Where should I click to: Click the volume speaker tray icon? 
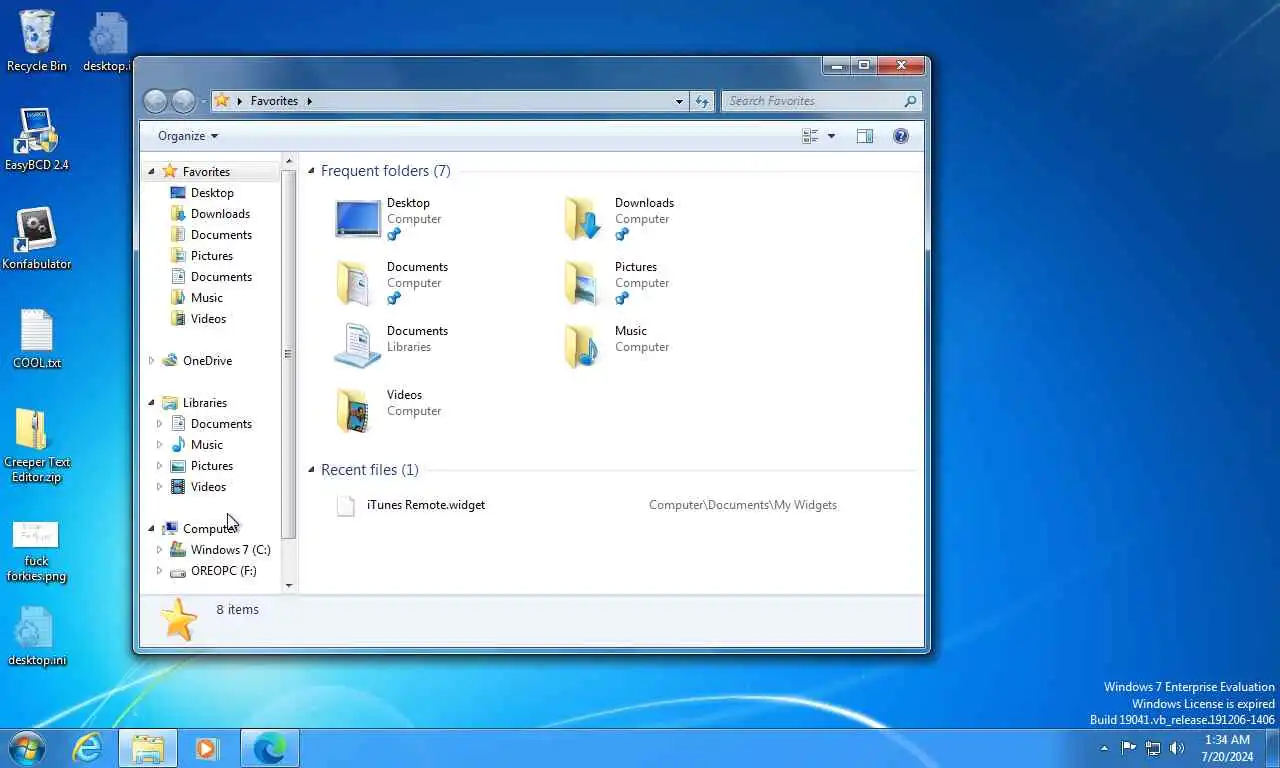(1177, 748)
